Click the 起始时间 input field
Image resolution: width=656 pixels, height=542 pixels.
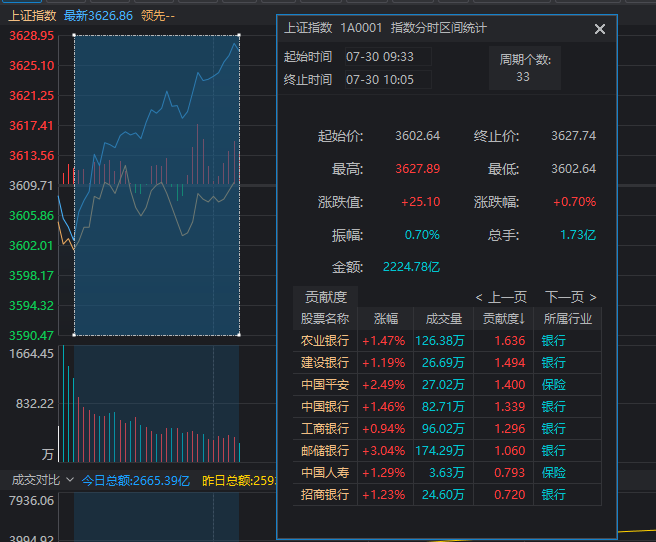(x=388, y=57)
